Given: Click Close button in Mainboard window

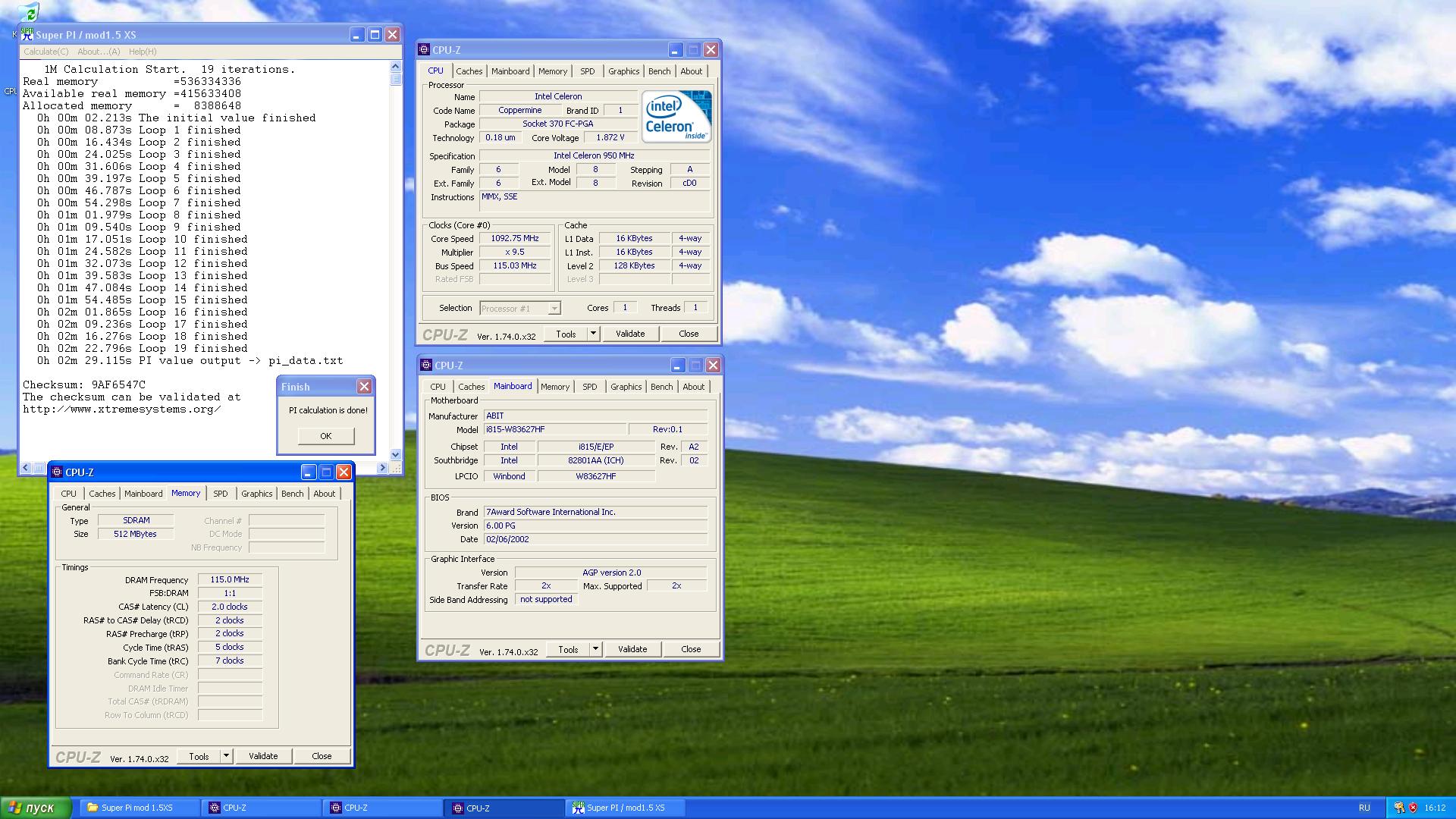Looking at the screenshot, I should 691,650.
